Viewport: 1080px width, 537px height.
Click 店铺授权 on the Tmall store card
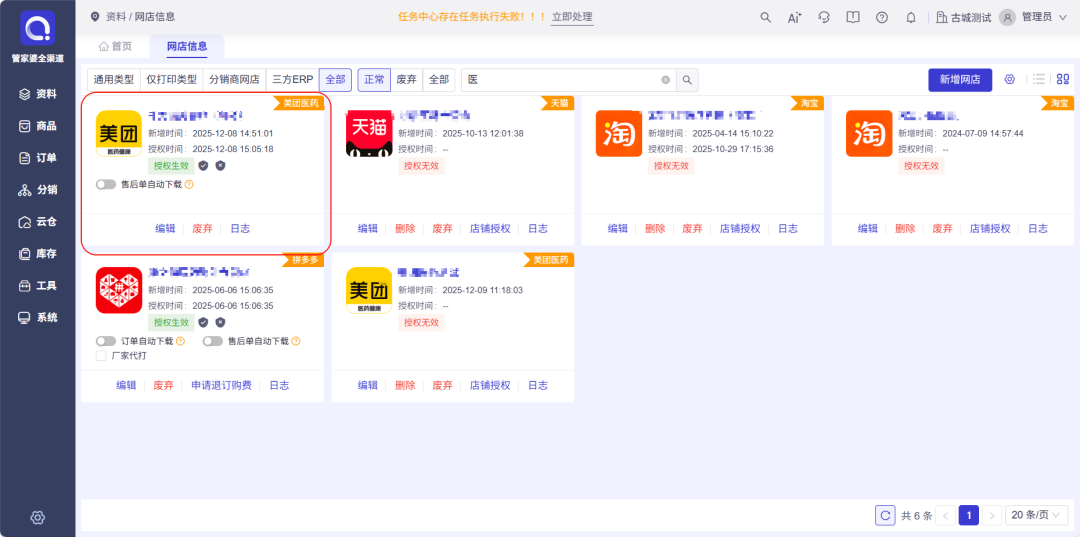tap(490, 228)
